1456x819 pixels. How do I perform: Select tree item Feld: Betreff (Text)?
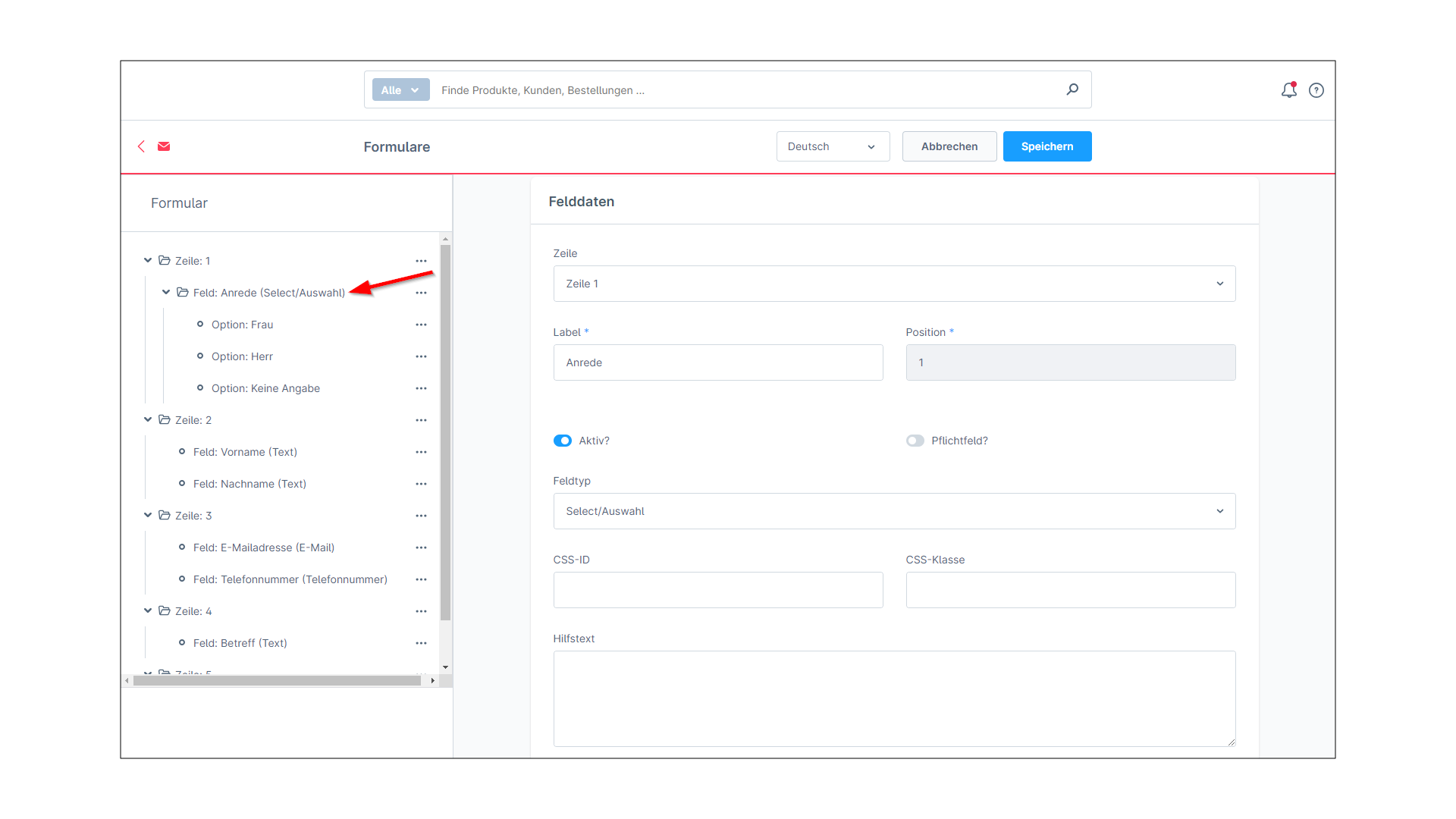click(x=240, y=643)
